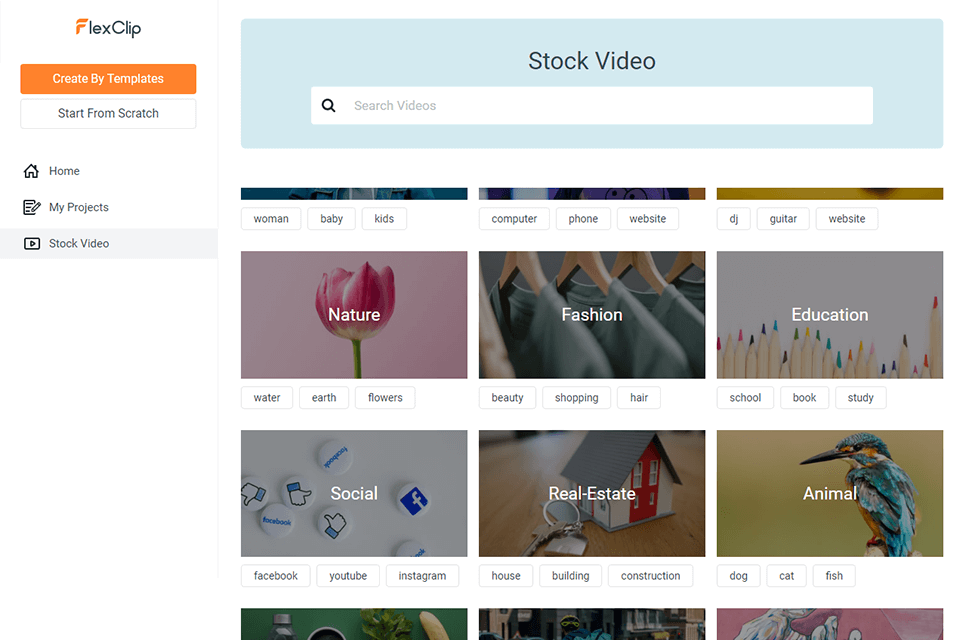Open the Fashion category thumbnail
The image size is (960, 640).
(x=591, y=315)
